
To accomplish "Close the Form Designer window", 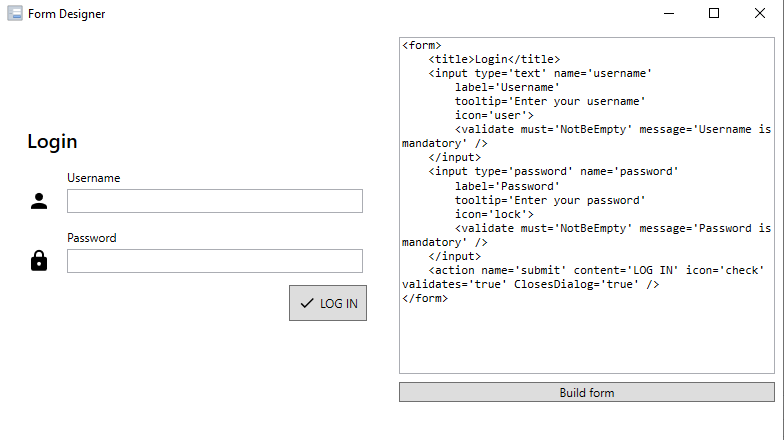I will click(760, 14).
